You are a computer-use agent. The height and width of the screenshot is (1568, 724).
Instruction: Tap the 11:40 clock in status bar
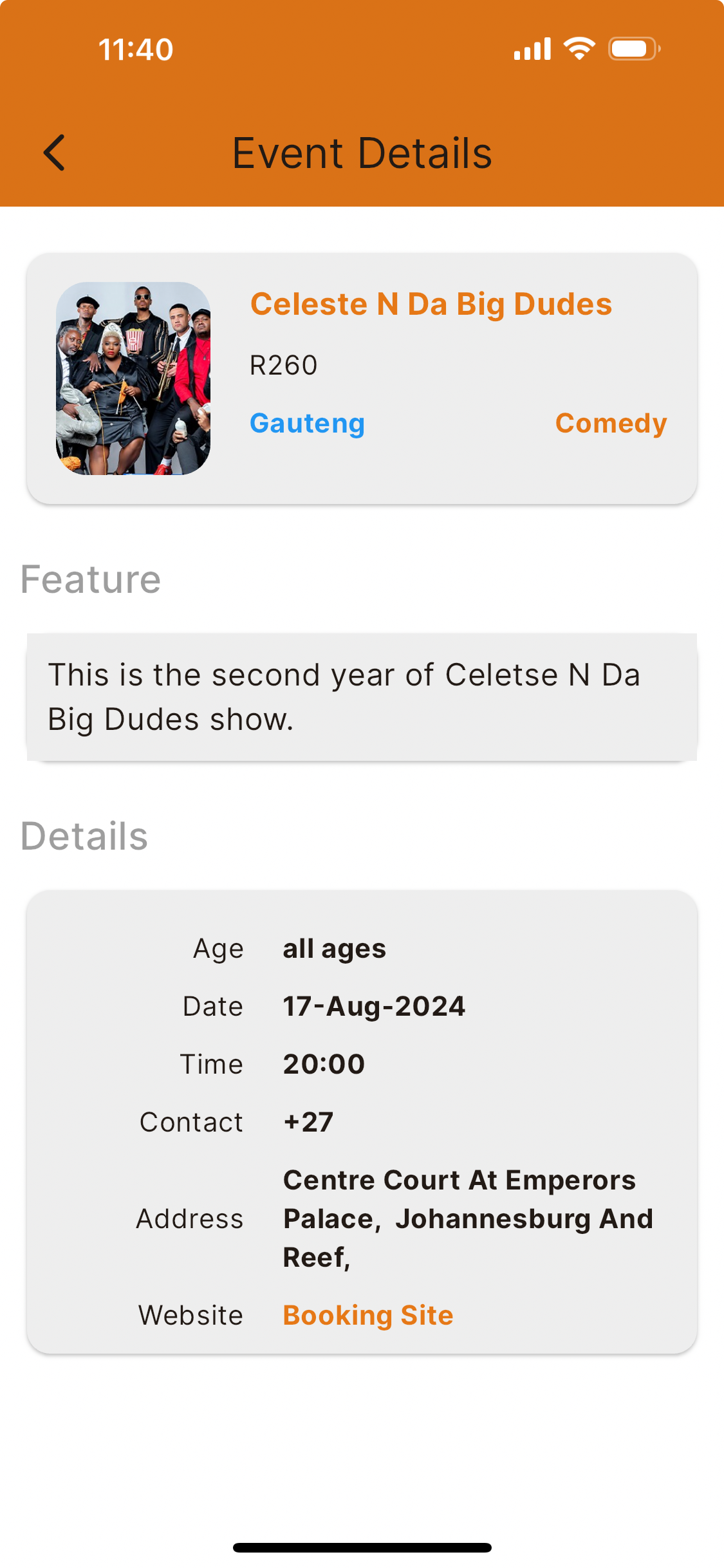pyautogui.click(x=136, y=50)
